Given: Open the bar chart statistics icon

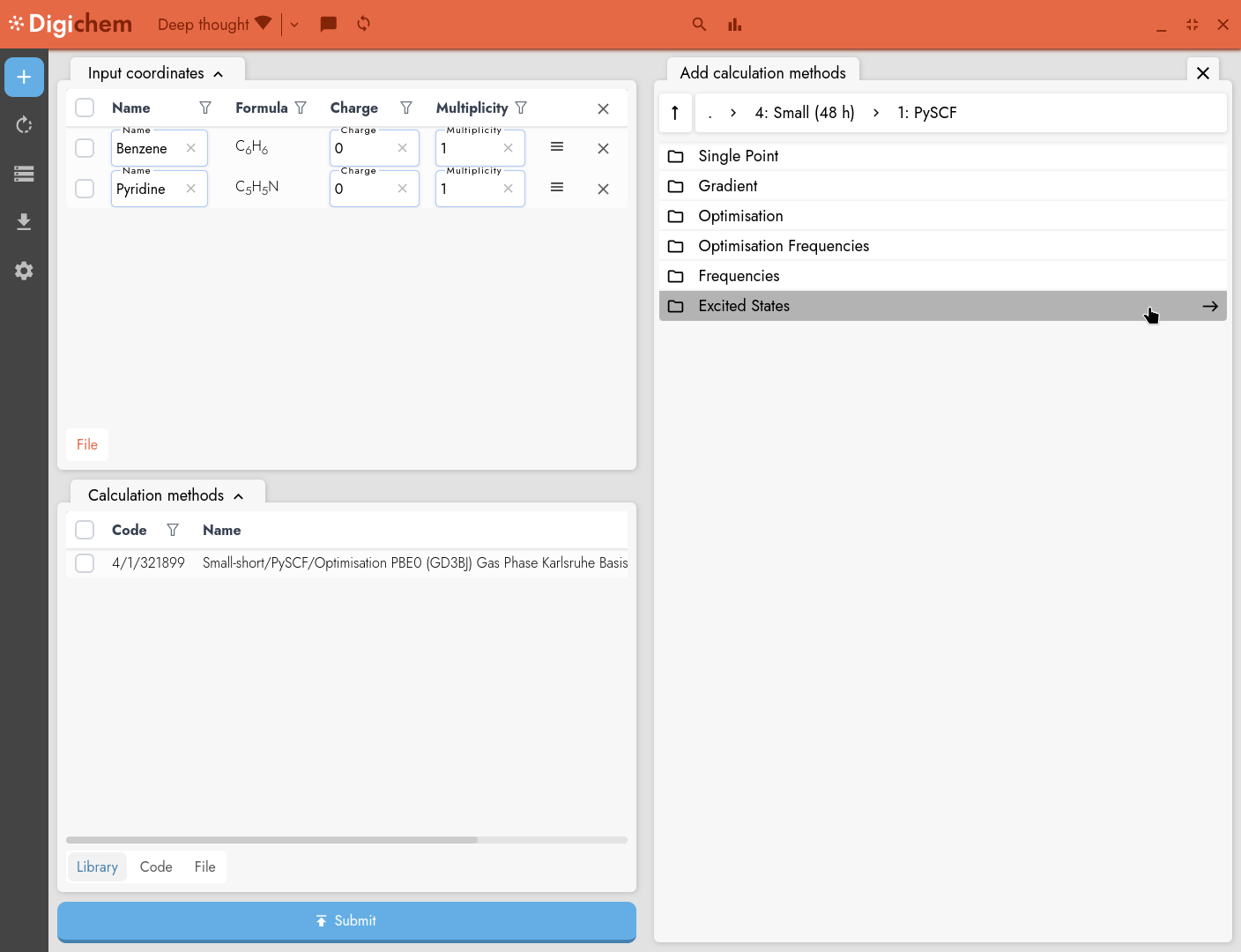Looking at the screenshot, I should (x=734, y=24).
